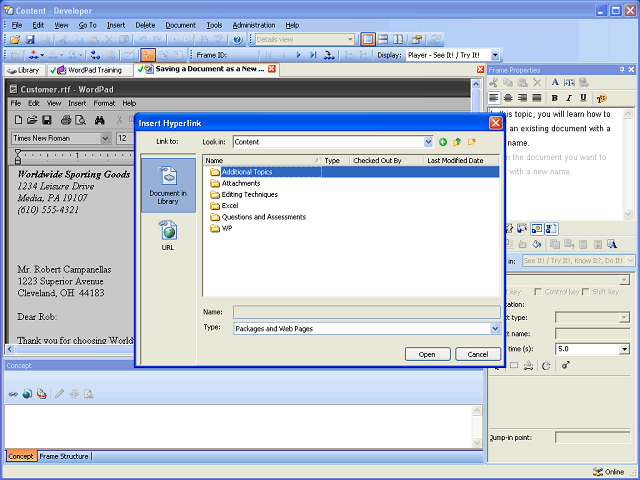
Task: Click the paint bucket fill icon in Frame Properties
Action: (537, 244)
